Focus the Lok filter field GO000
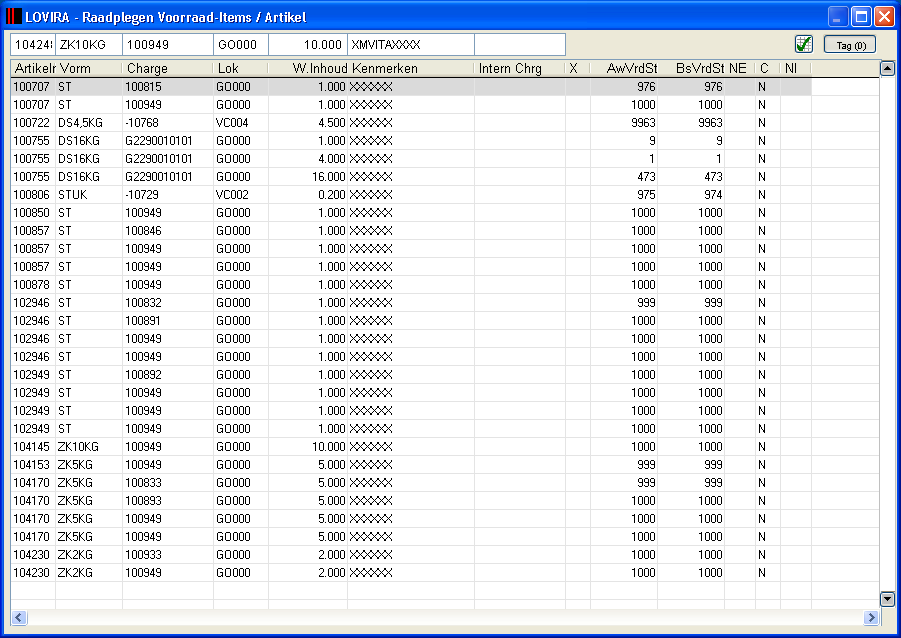This screenshot has width=901, height=638. pyautogui.click(x=241, y=45)
